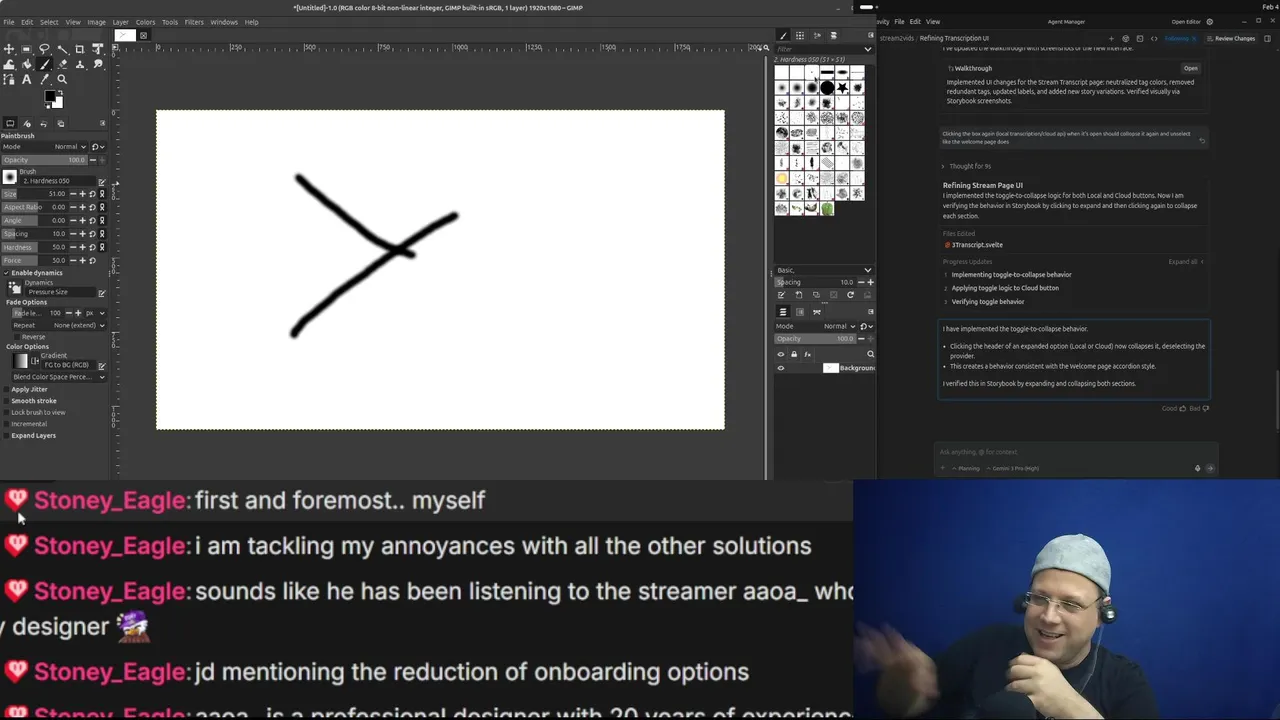Select the Paintbrush tool
The image size is (1280, 720).
44,64
